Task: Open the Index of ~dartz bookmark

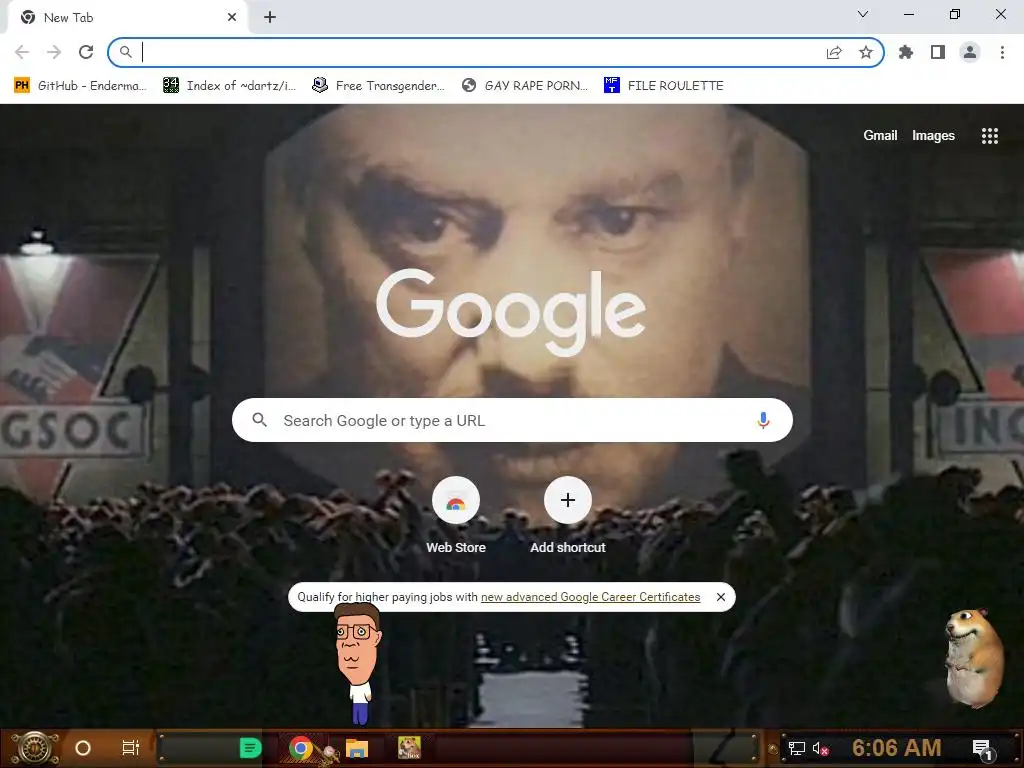Action: tap(229, 86)
